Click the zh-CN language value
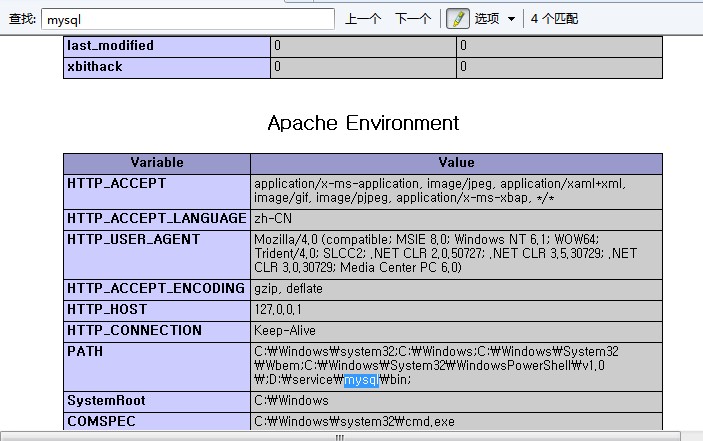 pyautogui.click(x=273, y=219)
